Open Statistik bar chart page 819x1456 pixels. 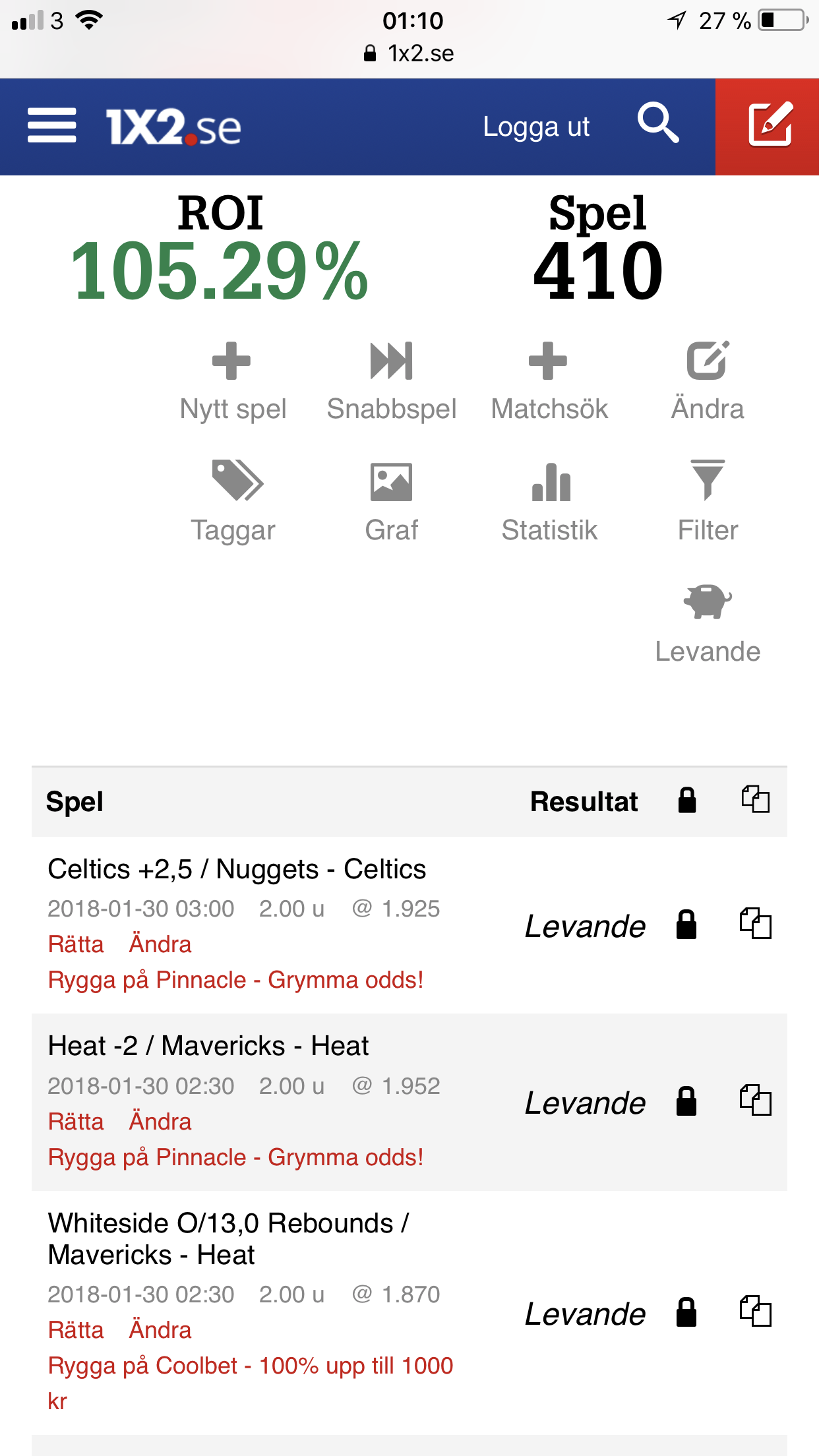[549, 502]
